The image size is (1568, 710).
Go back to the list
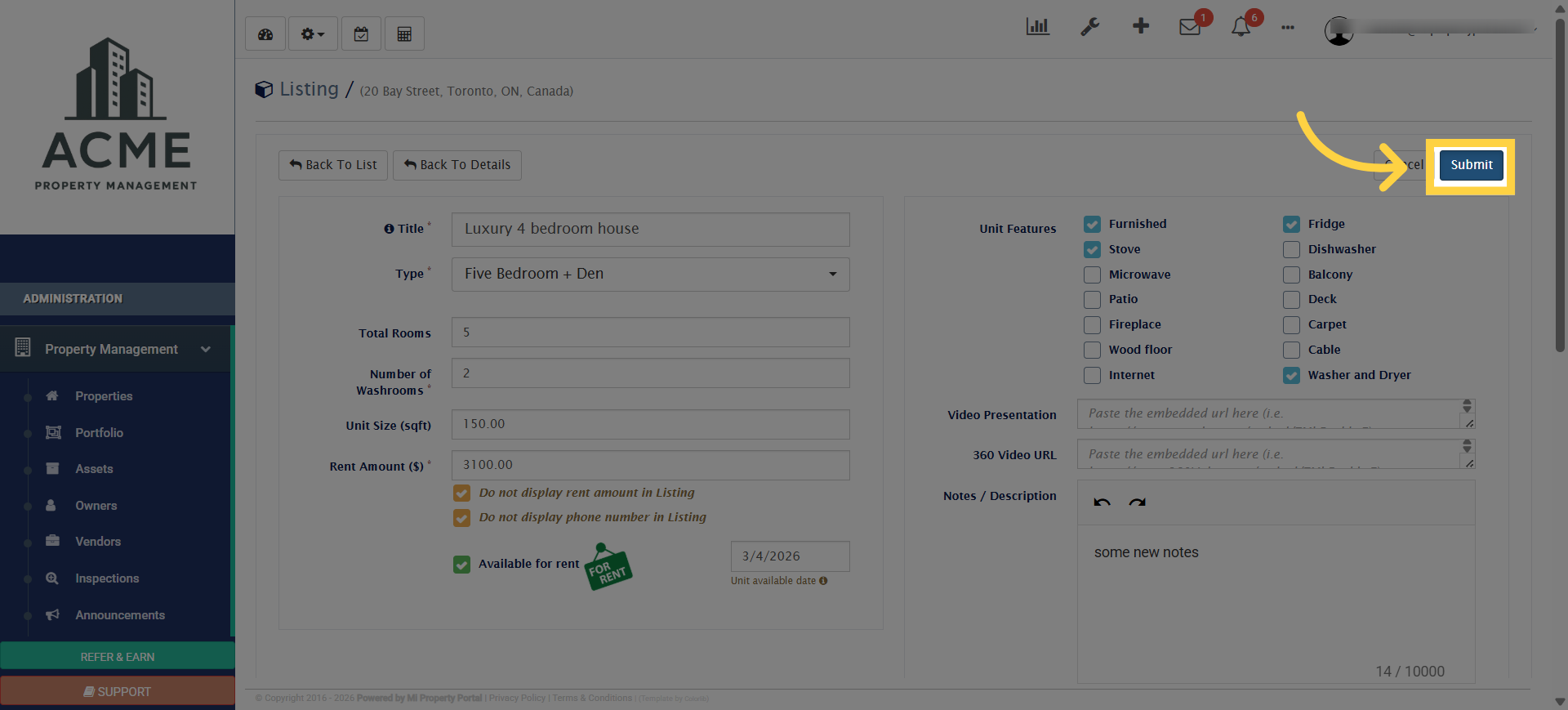pyautogui.click(x=333, y=165)
